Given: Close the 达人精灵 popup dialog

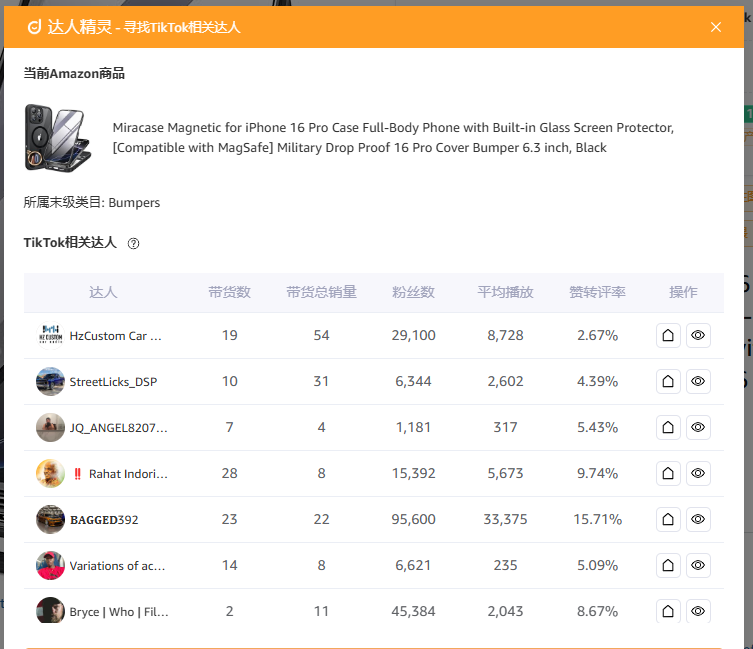Looking at the screenshot, I should point(716,27).
